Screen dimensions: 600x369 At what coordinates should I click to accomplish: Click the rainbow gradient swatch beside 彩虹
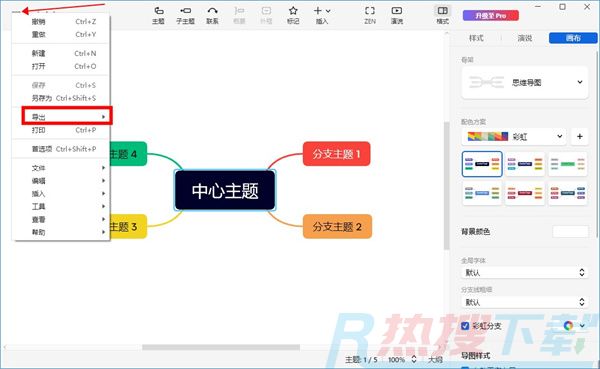coord(488,136)
